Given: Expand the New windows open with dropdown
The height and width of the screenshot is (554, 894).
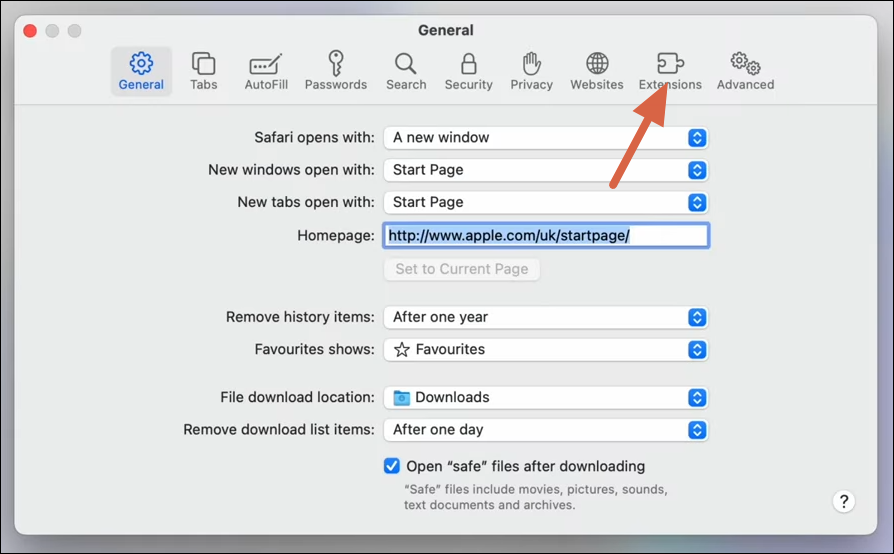Looking at the screenshot, I should point(546,170).
